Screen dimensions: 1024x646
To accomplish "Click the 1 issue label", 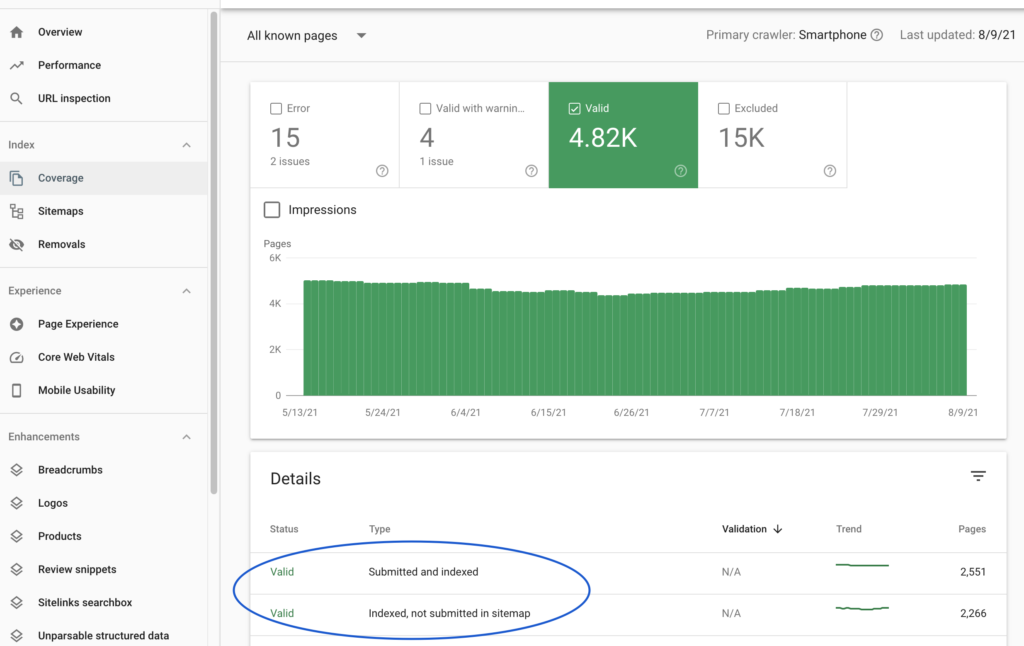I will pos(436,161).
